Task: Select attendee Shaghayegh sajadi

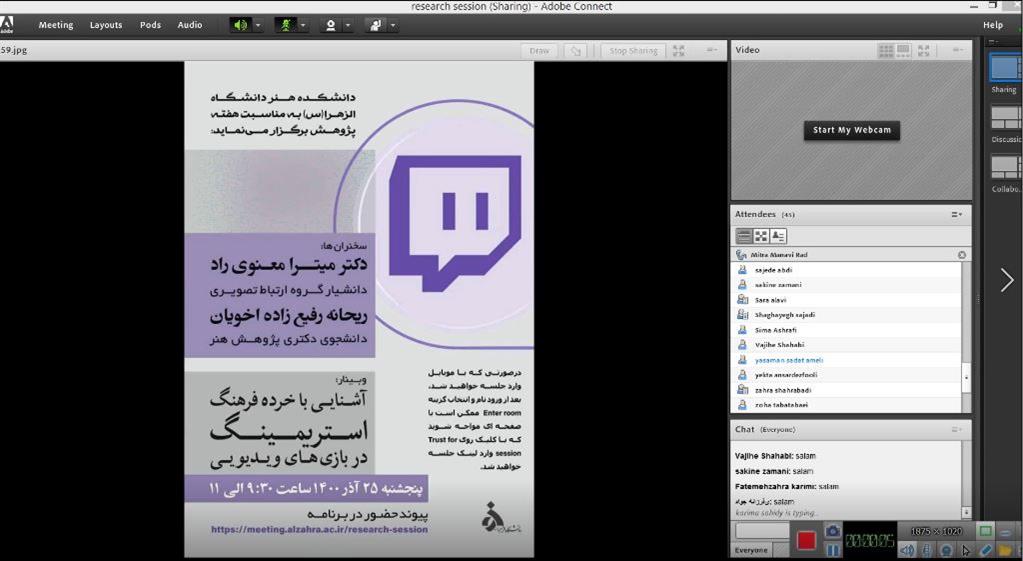Action: 847,315
